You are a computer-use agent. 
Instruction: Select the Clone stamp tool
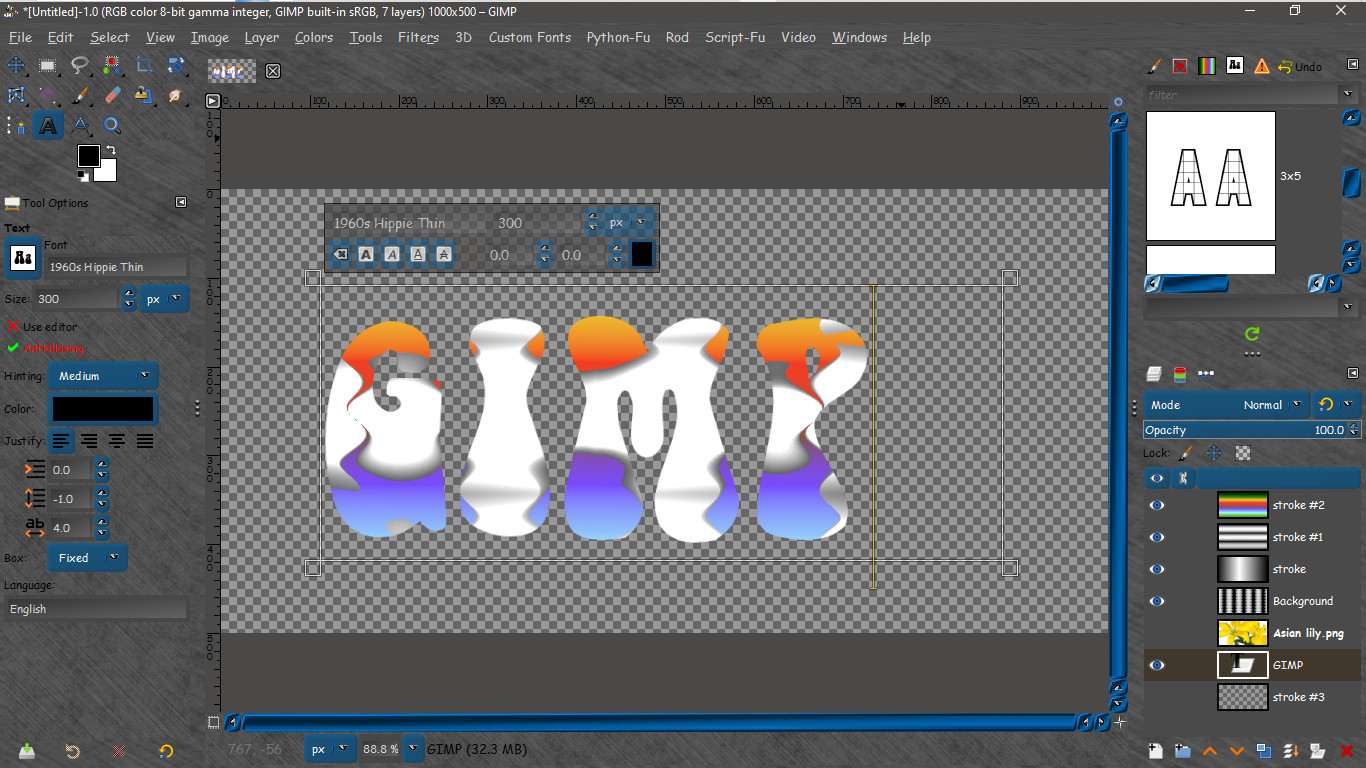tap(144, 95)
